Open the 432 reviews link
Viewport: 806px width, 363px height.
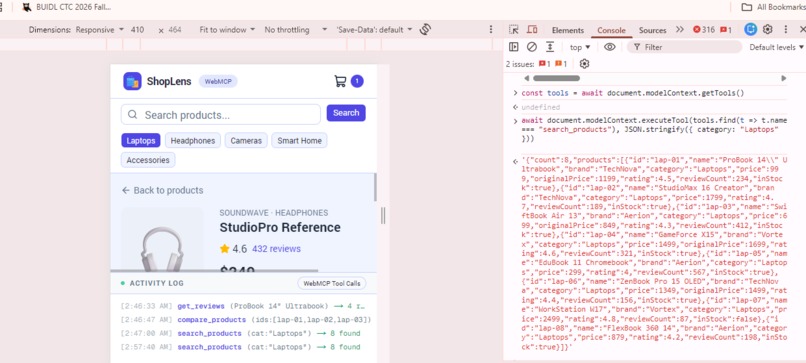(276, 249)
